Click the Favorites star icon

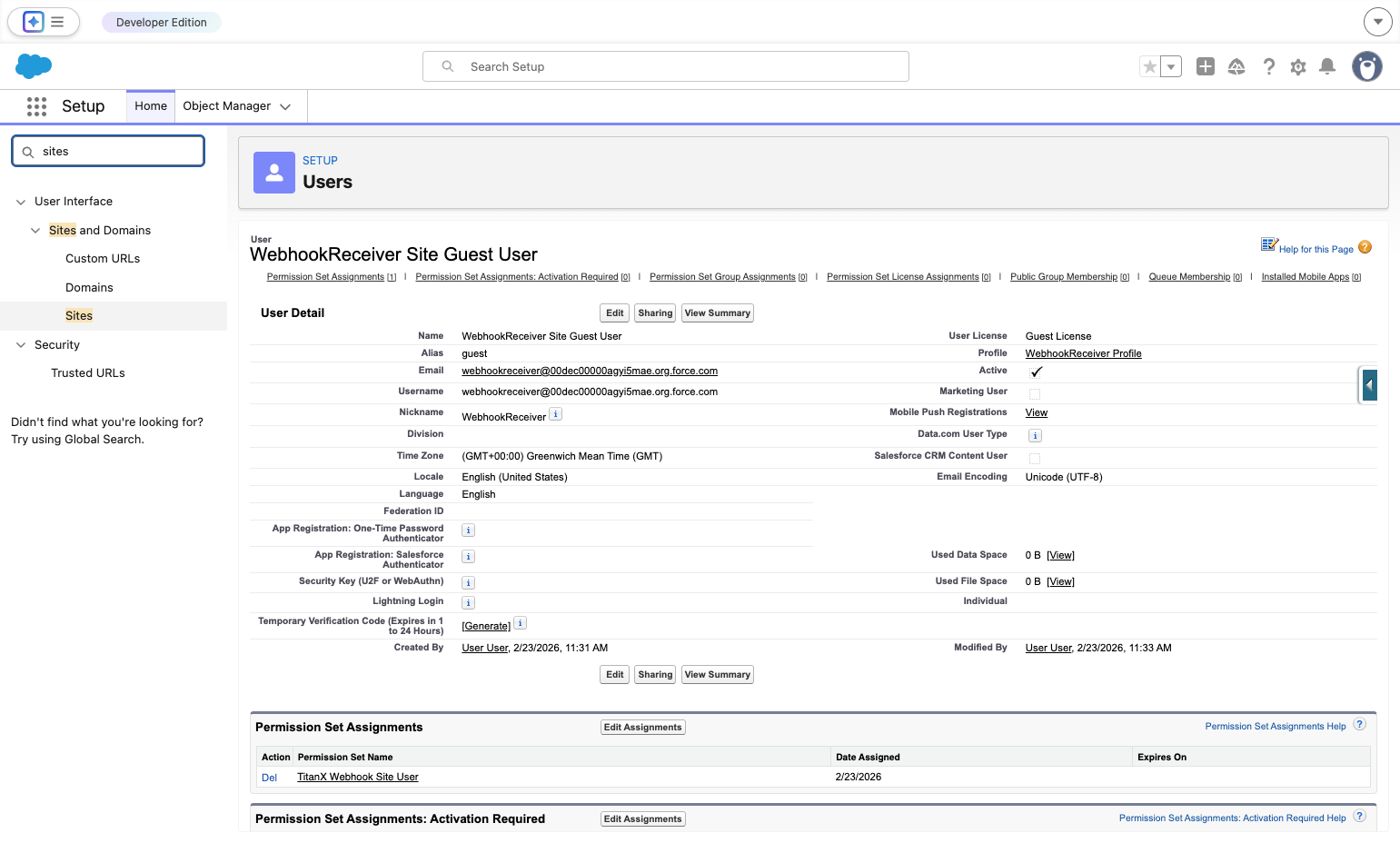[x=1150, y=66]
